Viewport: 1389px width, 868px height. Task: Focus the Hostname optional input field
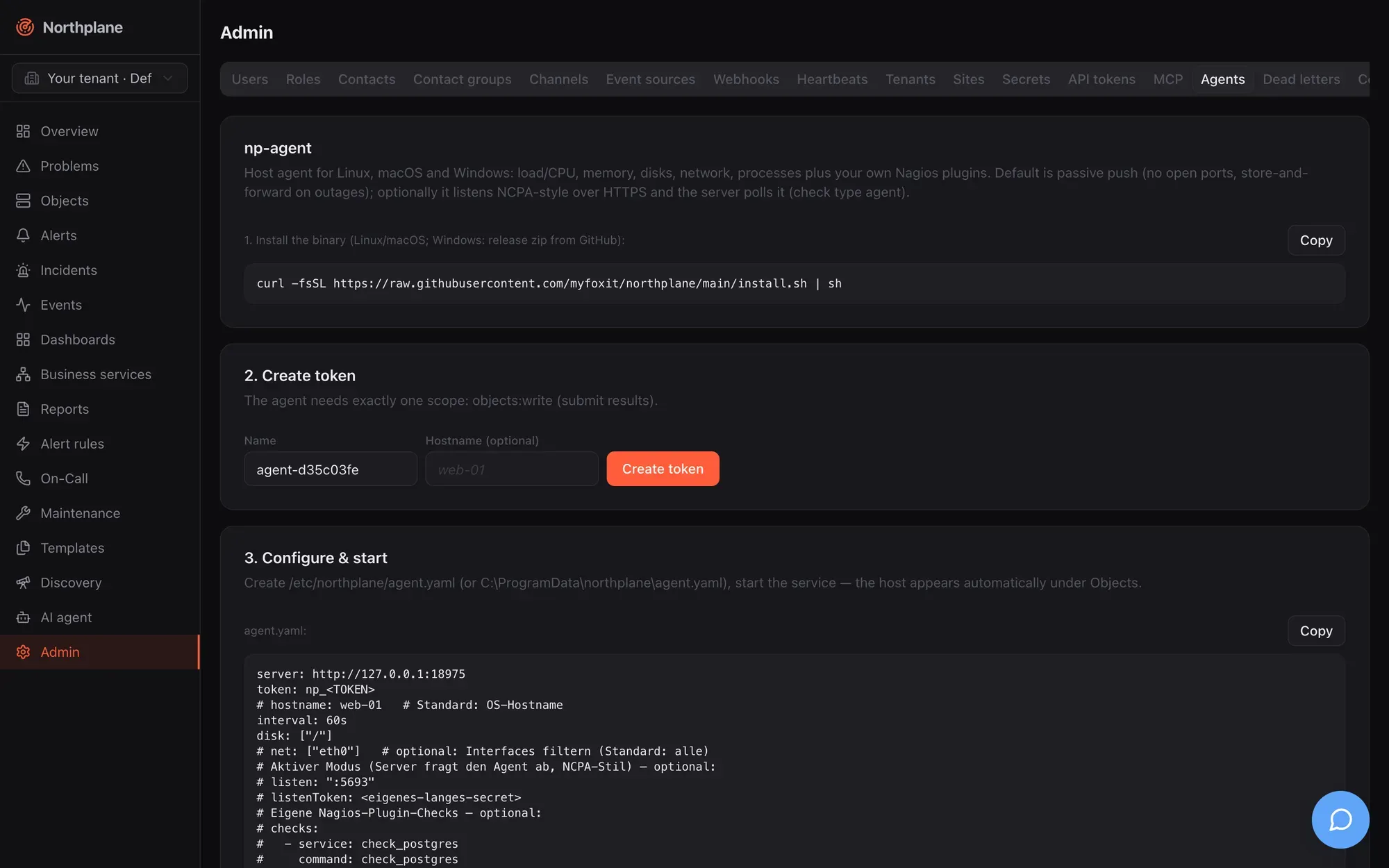[512, 469]
